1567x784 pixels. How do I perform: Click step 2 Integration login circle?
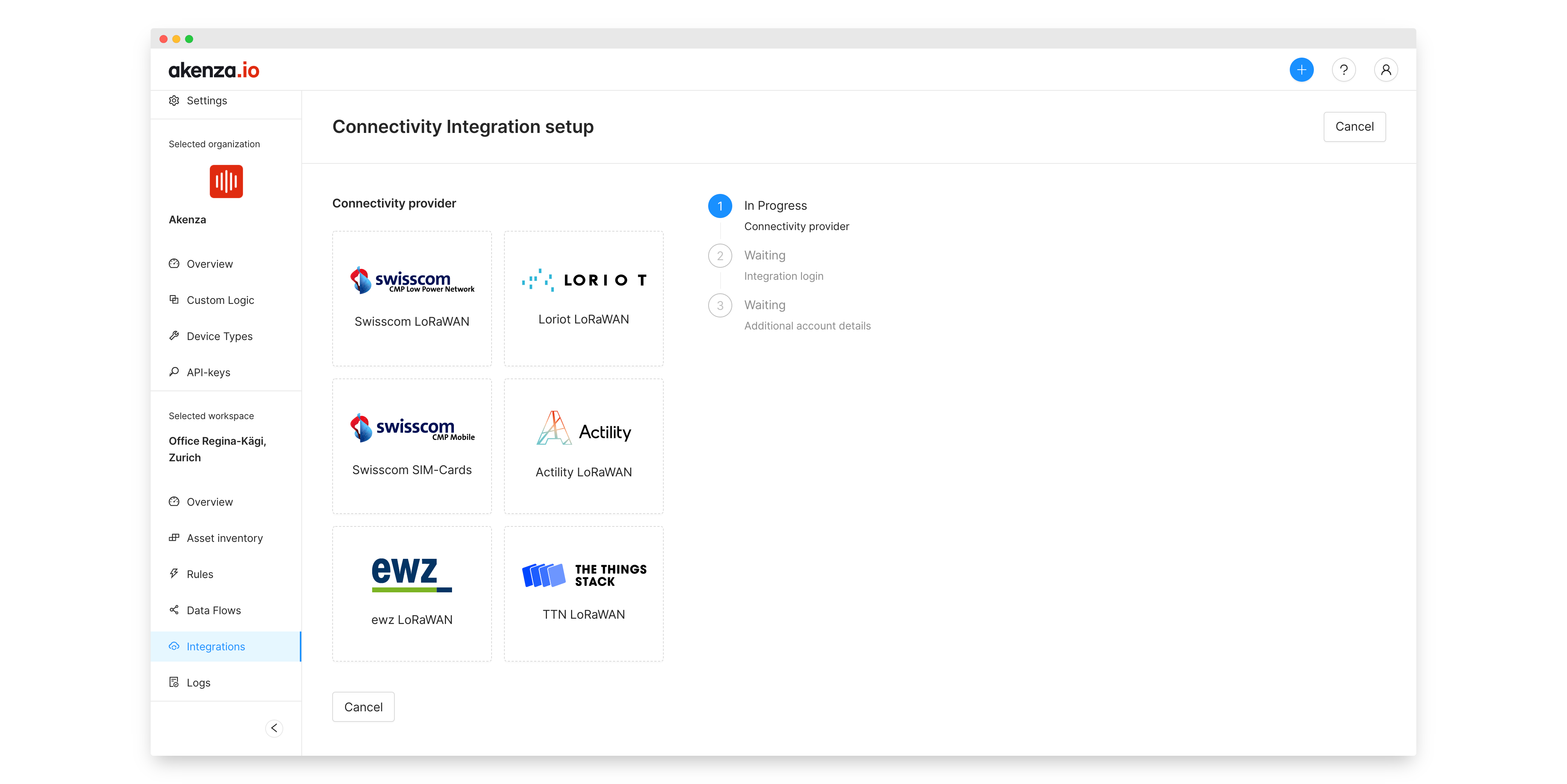(719, 256)
